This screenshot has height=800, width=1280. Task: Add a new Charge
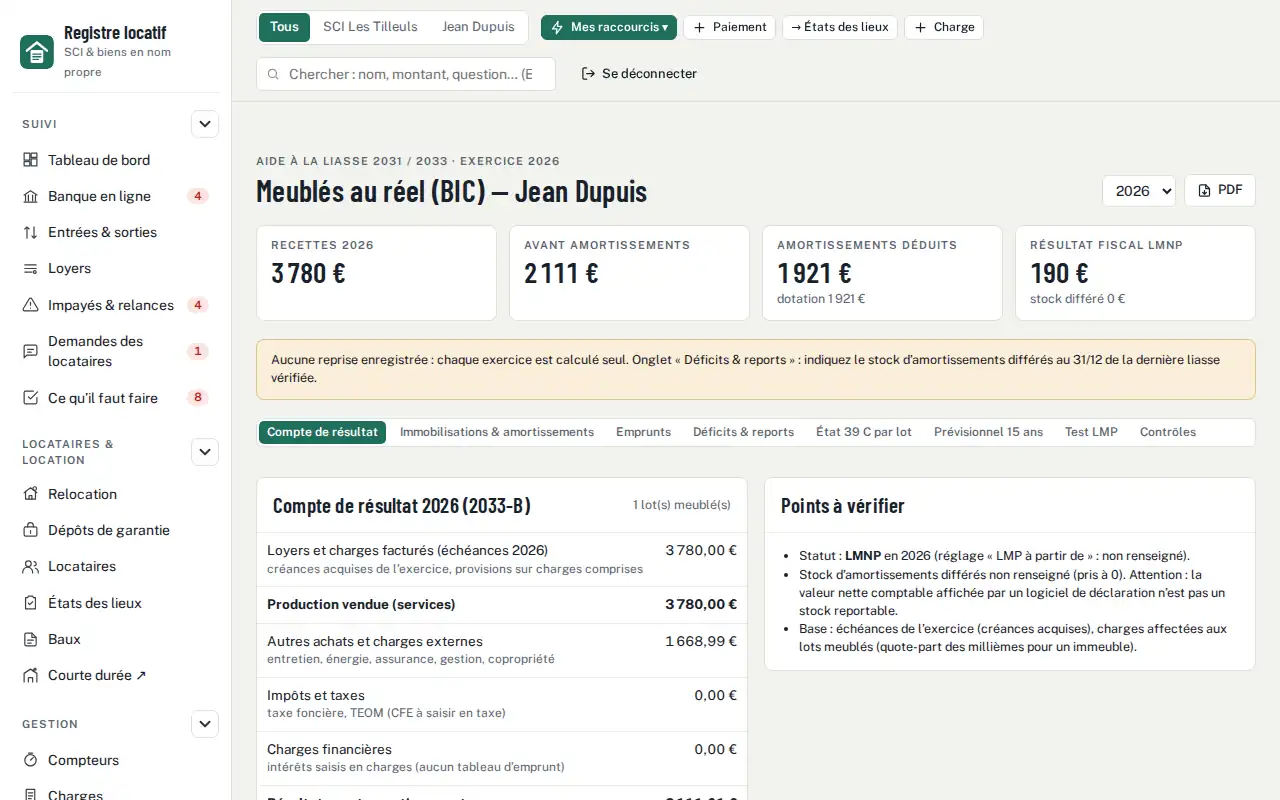(x=944, y=27)
